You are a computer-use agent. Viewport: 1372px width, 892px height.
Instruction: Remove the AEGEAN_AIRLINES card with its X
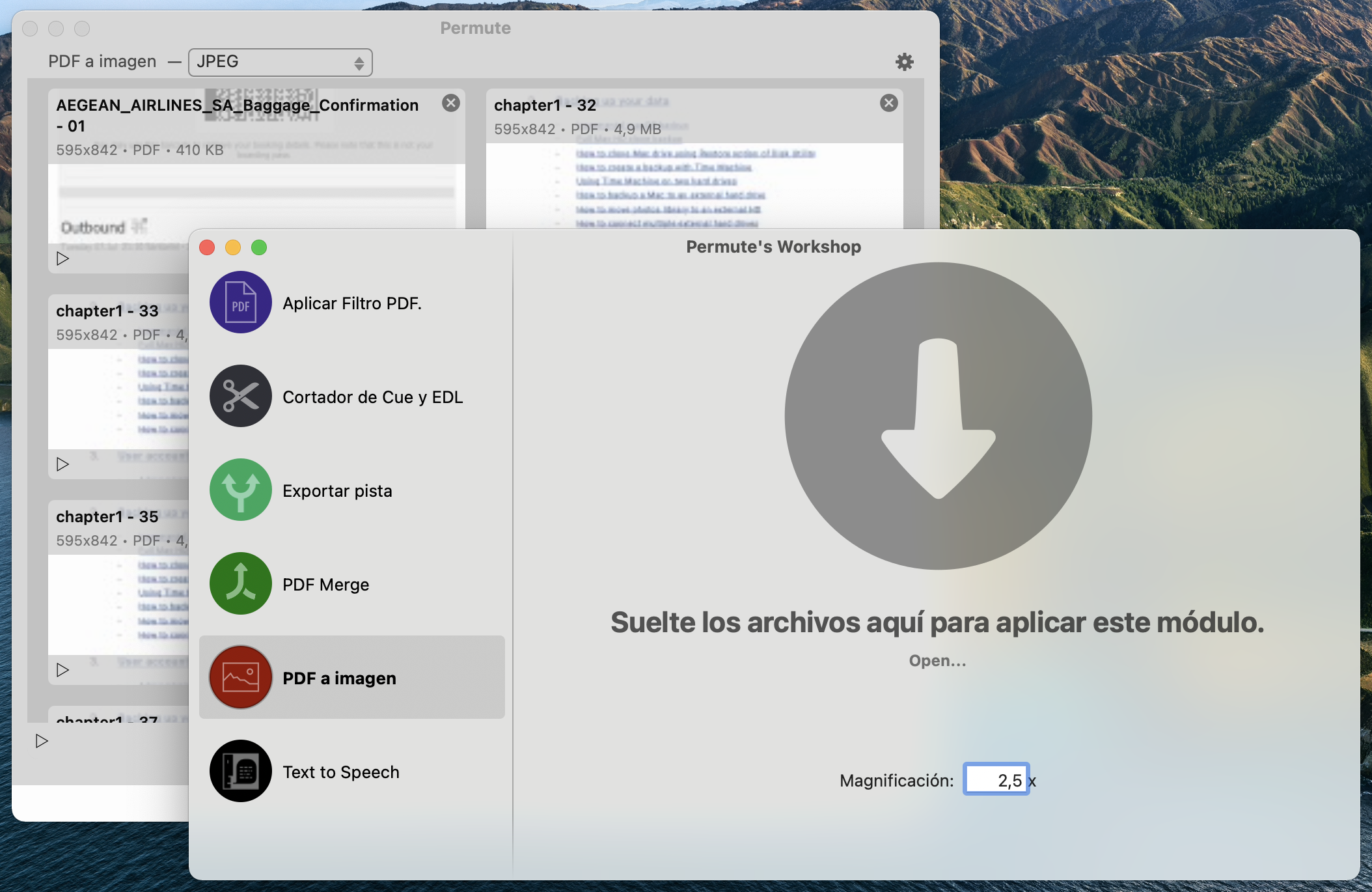451,103
